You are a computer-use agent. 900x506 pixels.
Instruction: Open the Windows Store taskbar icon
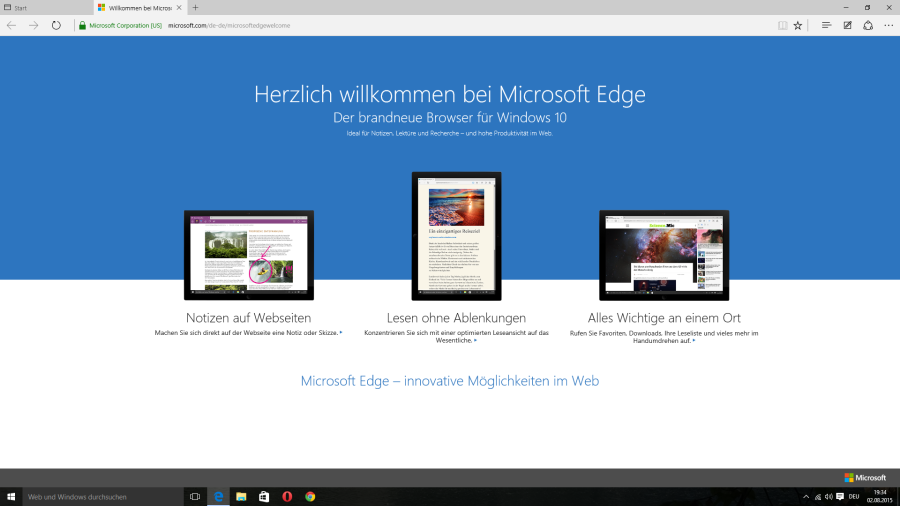[264, 497]
